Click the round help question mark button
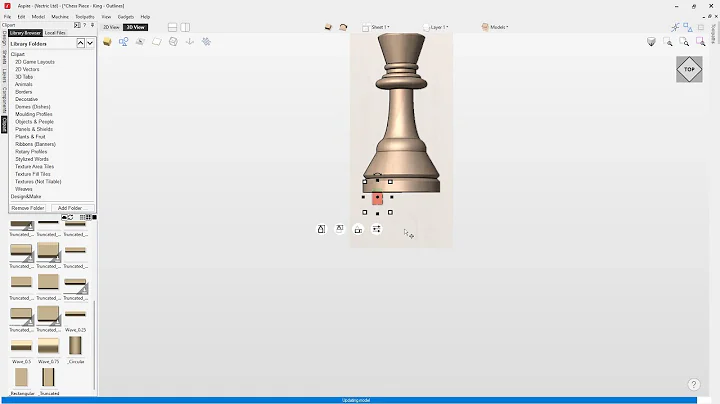 coord(693,384)
